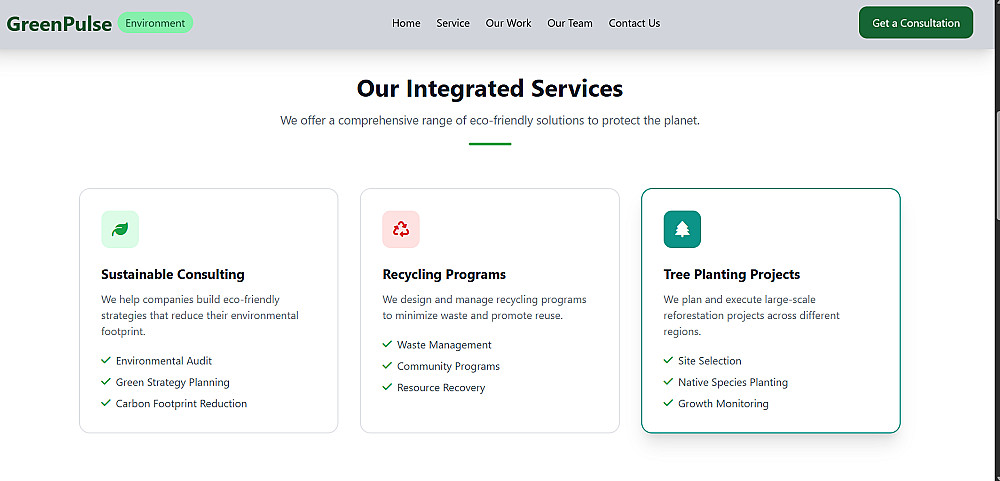Viewport: 1000px width, 481px height.
Task: Select Our Team in the navigation
Action: click(x=570, y=23)
